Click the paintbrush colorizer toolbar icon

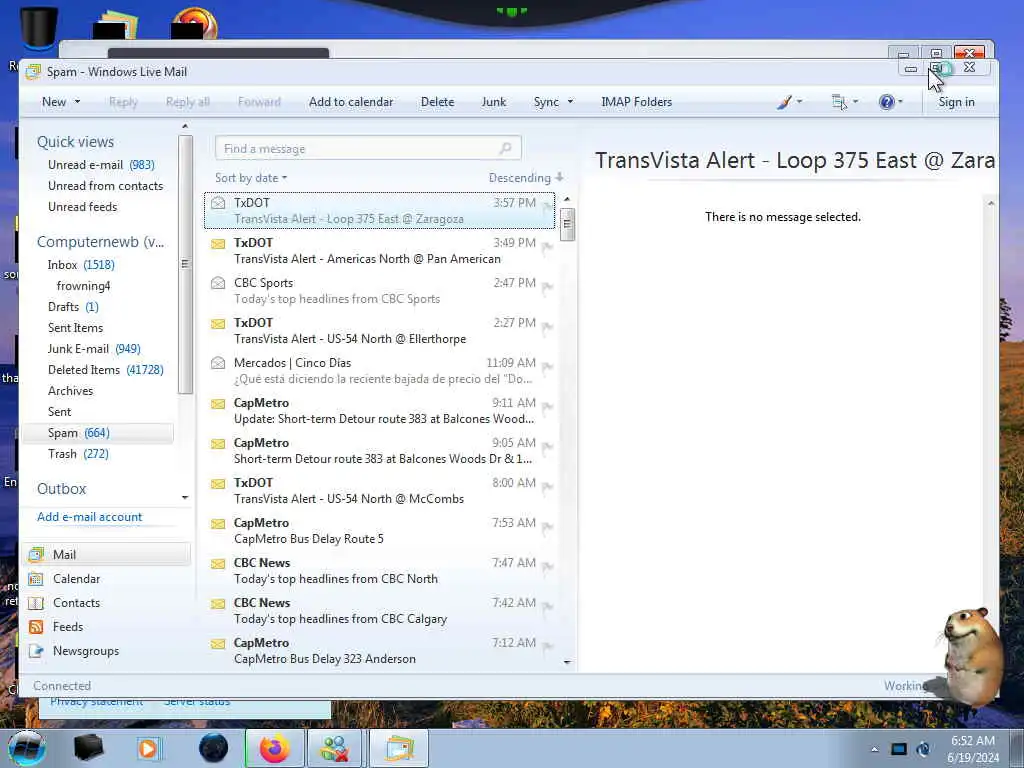coord(784,102)
